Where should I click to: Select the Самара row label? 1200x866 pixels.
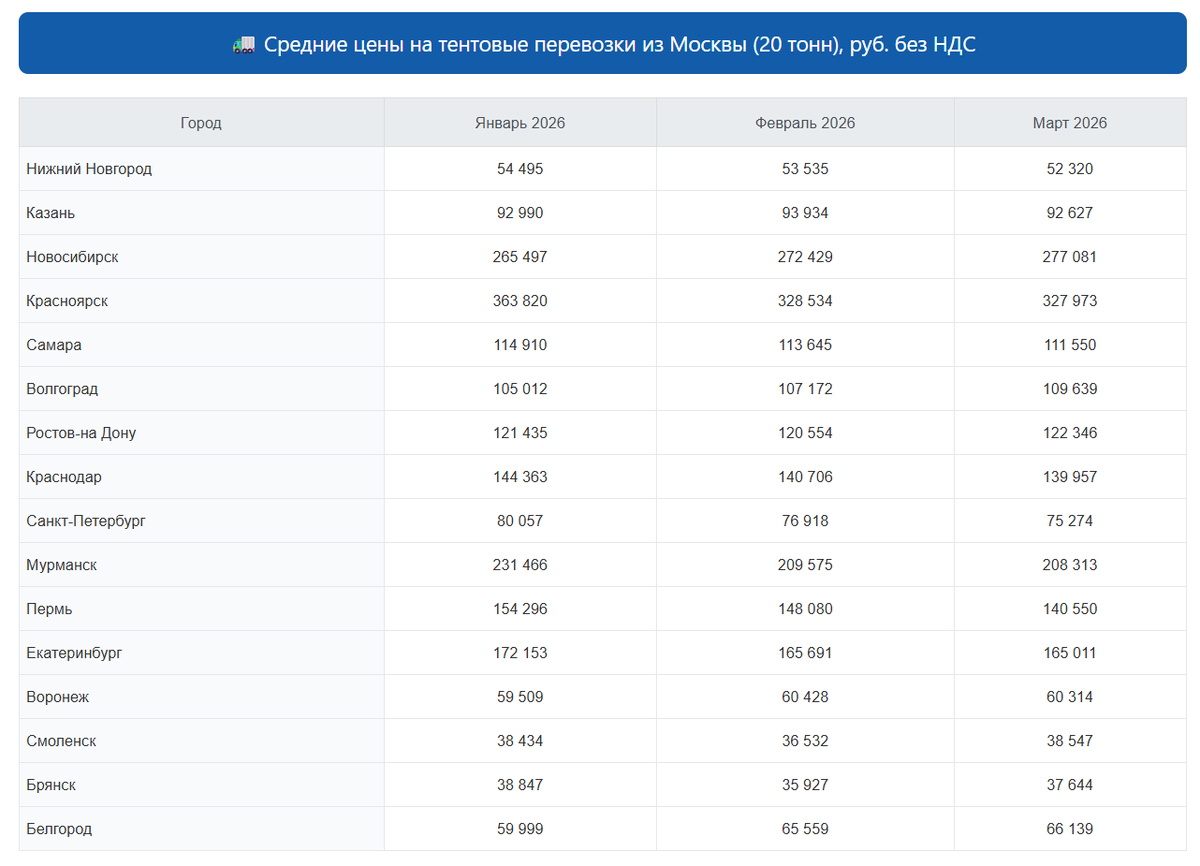54,345
